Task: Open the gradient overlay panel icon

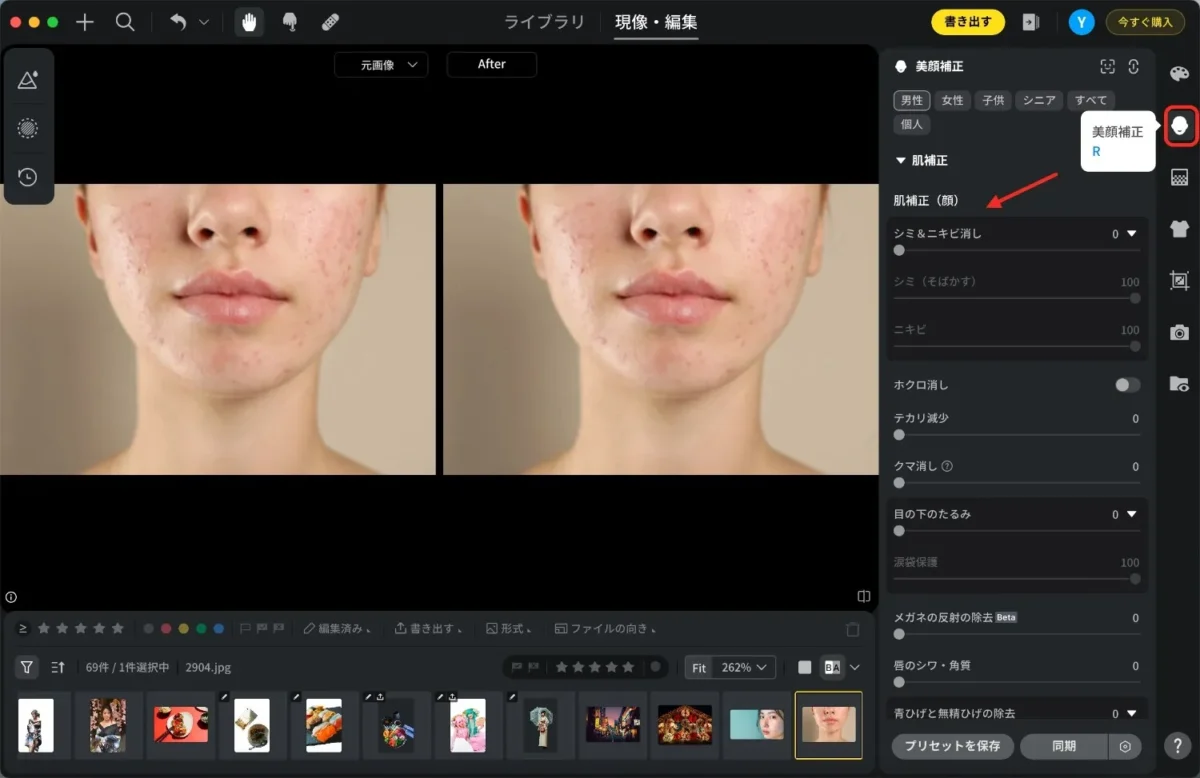Action: (x=1180, y=178)
